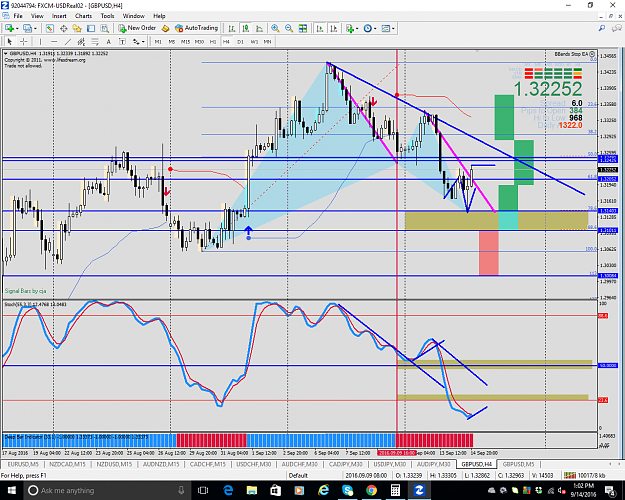Click the MetaEditor book icon

165,28
